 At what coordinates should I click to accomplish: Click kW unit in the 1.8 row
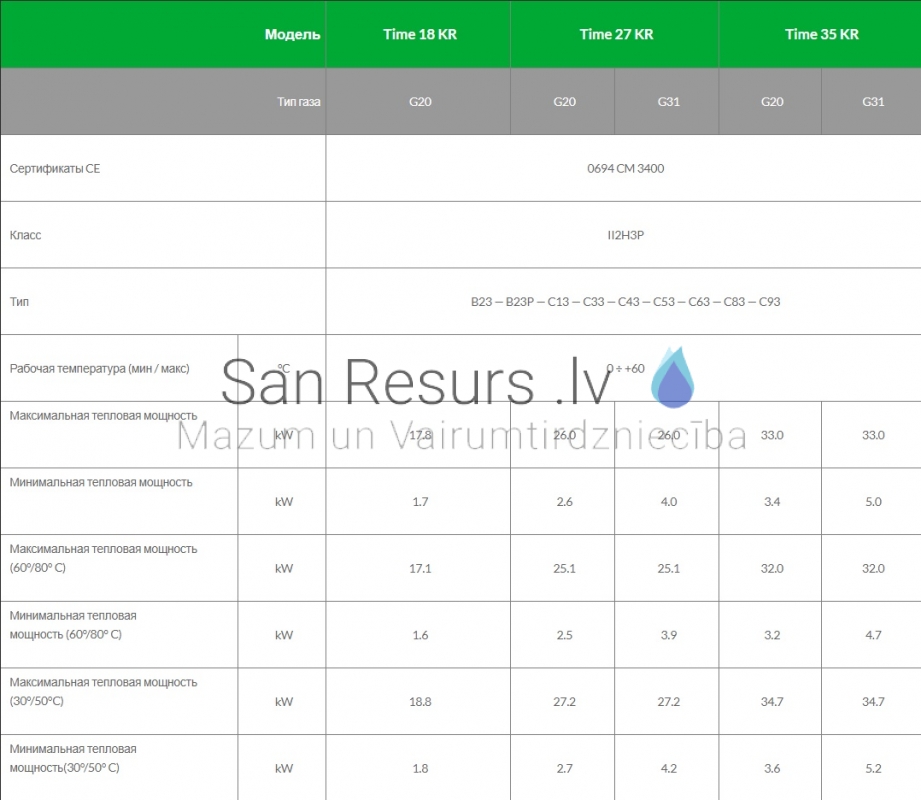click(284, 768)
